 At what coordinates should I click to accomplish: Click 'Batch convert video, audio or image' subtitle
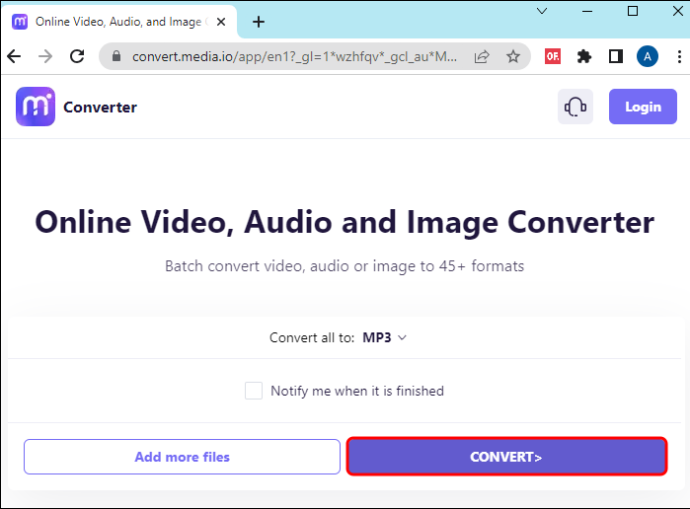[x=345, y=266]
